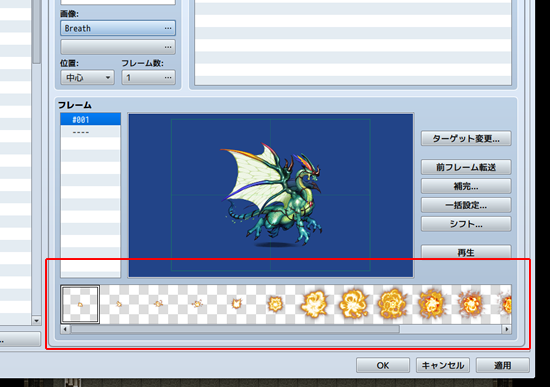Select the eighth bright explosion cell thumbnail
Viewport: 550px width, 387px height.
pos(353,304)
